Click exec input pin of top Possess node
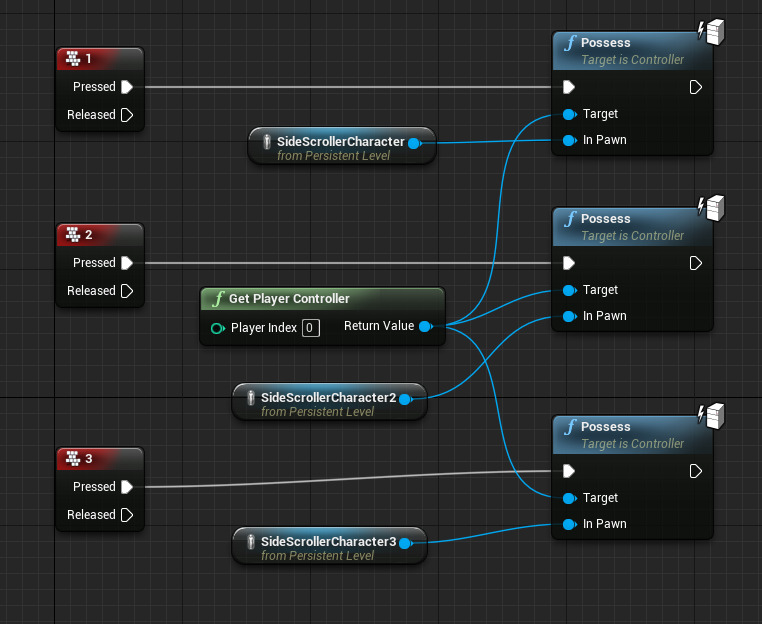Viewport: 762px width, 624px height. click(x=569, y=87)
